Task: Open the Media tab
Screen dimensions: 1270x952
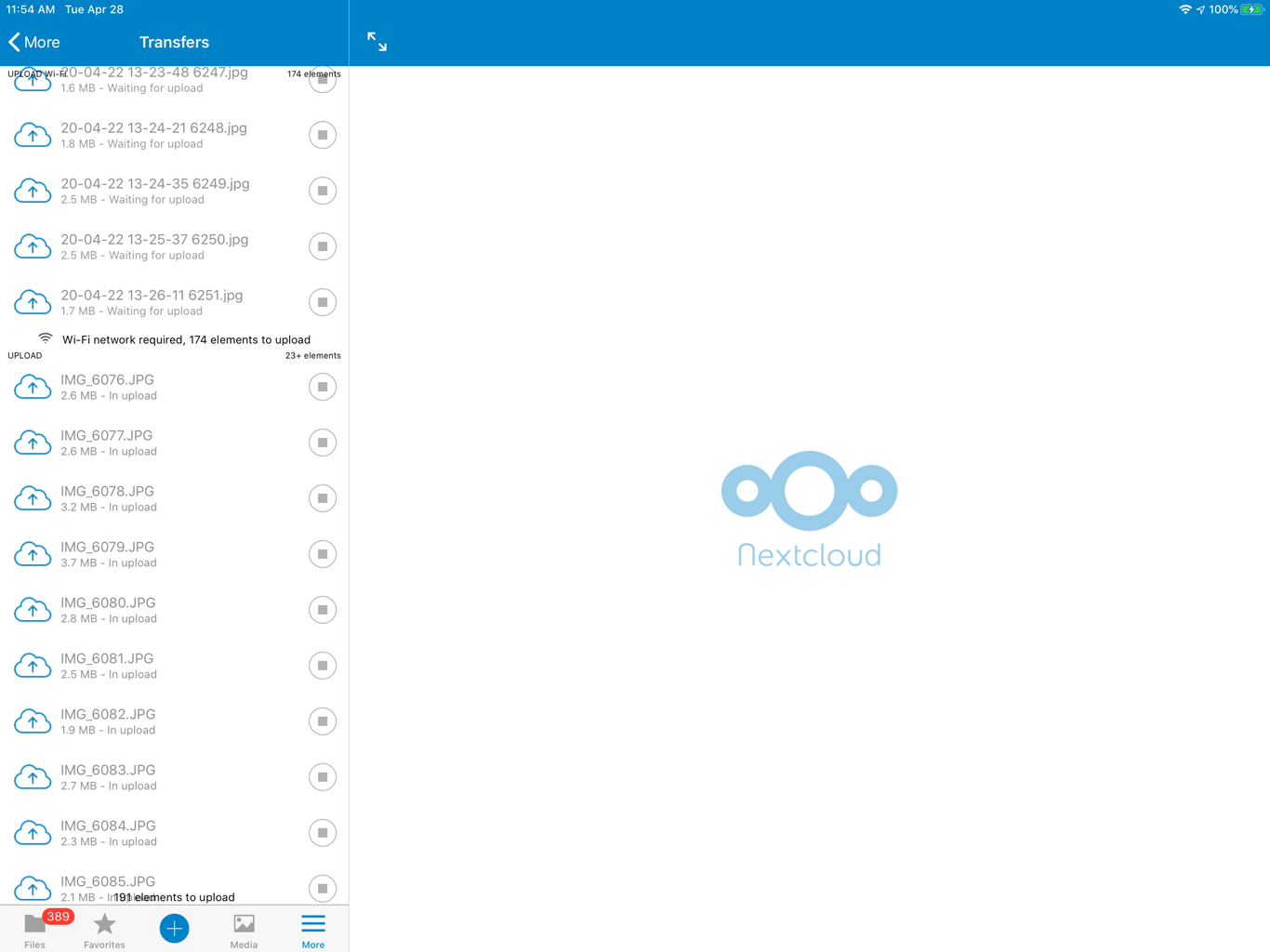Action: click(x=244, y=930)
